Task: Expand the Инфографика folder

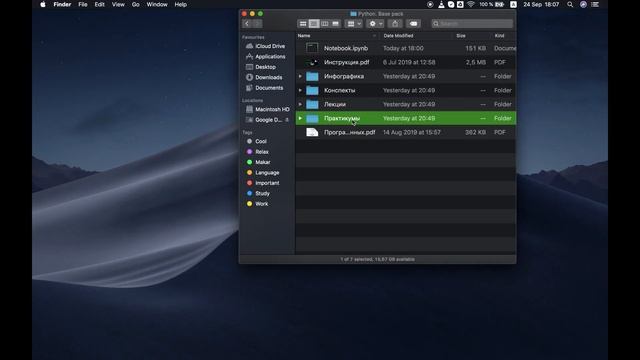Action: click(x=300, y=76)
